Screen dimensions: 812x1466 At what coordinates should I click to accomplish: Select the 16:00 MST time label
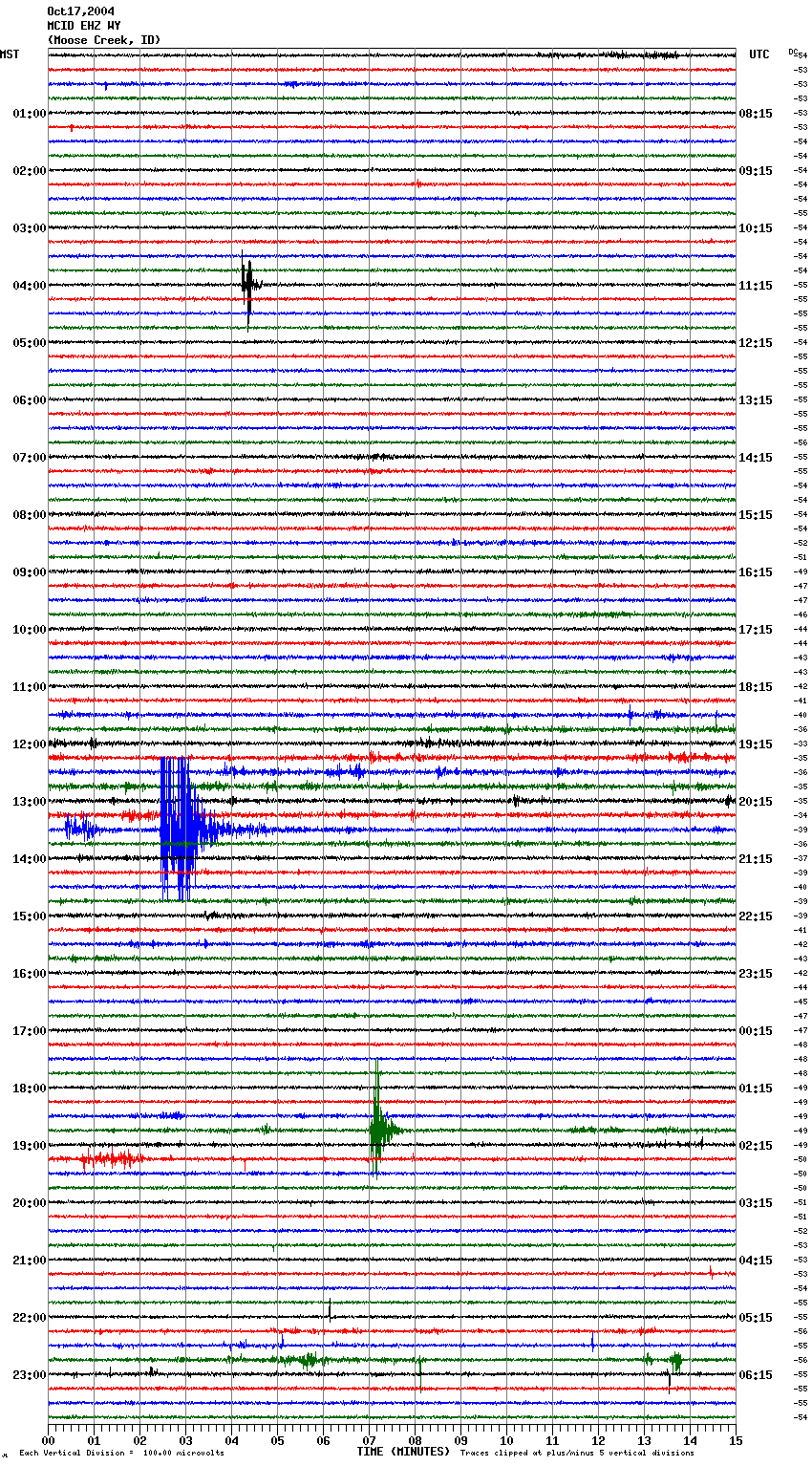tap(30, 974)
